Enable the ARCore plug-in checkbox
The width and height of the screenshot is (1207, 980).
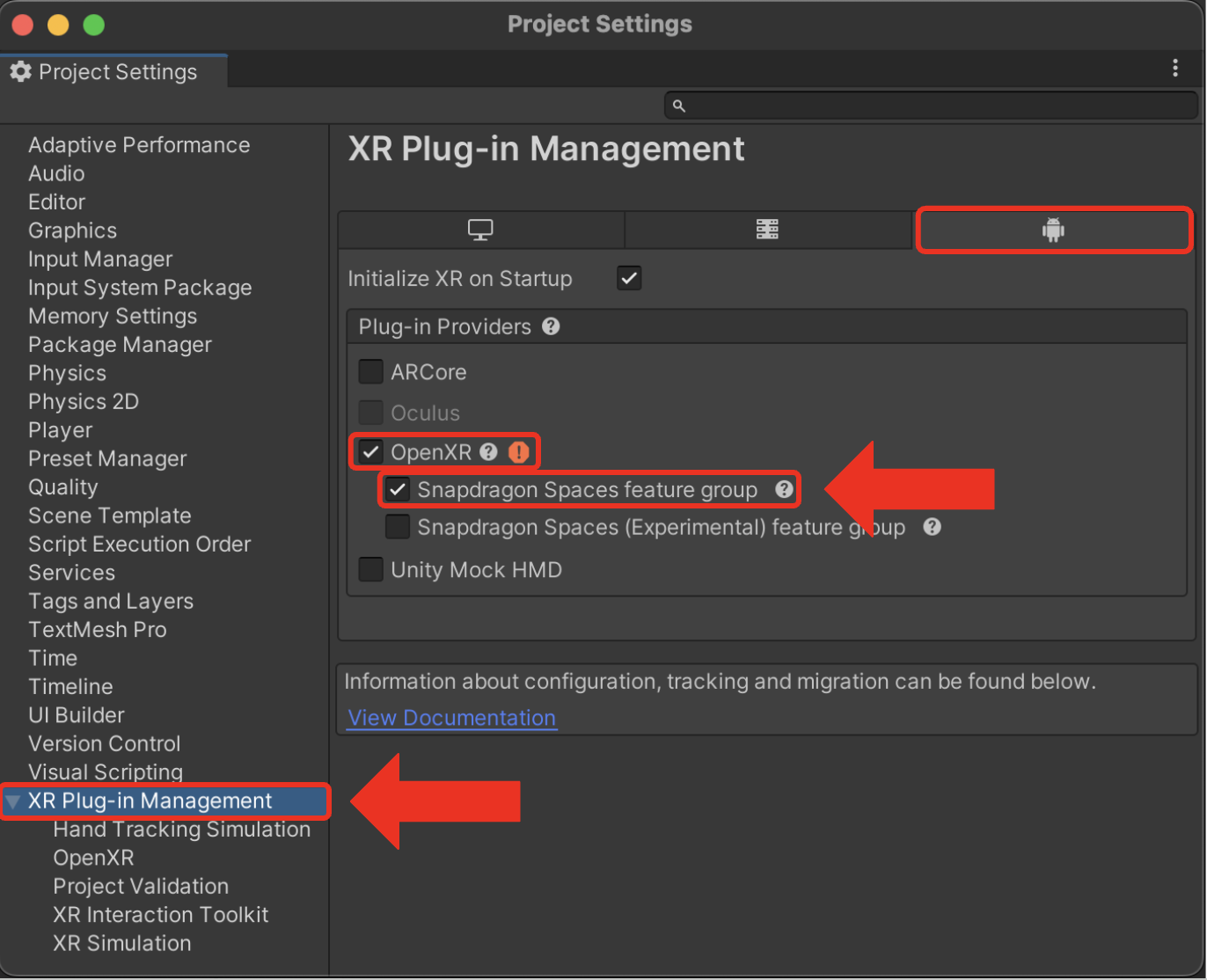371,372
